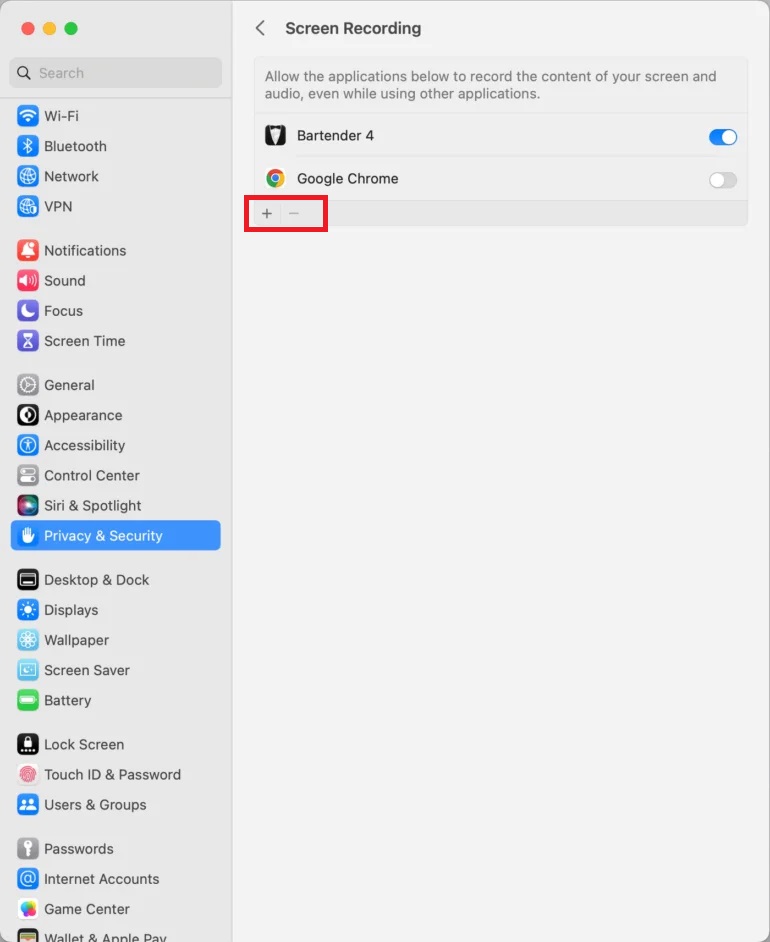Select Google Chrome row in list

pos(501,179)
